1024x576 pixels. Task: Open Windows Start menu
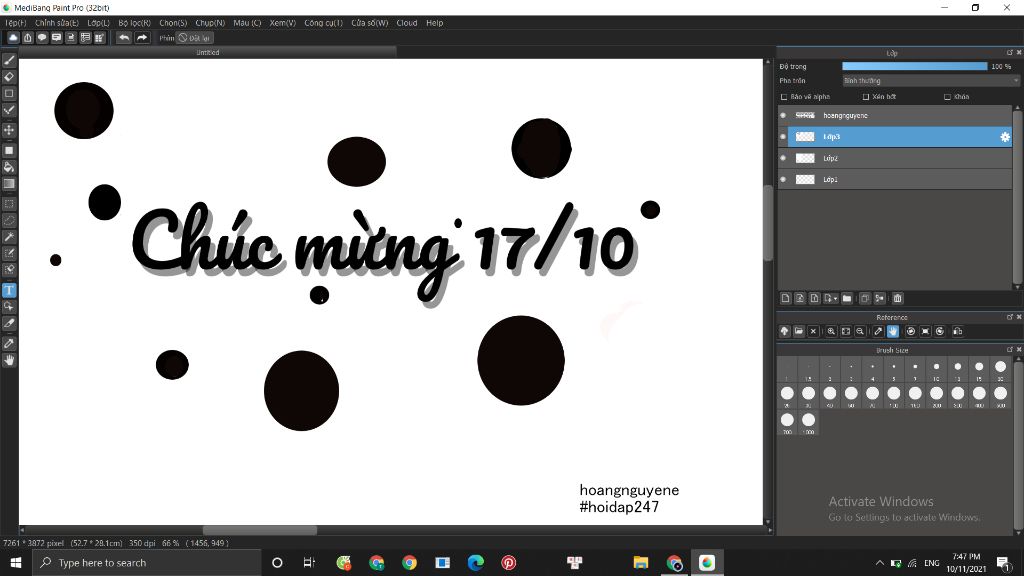(x=16, y=562)
